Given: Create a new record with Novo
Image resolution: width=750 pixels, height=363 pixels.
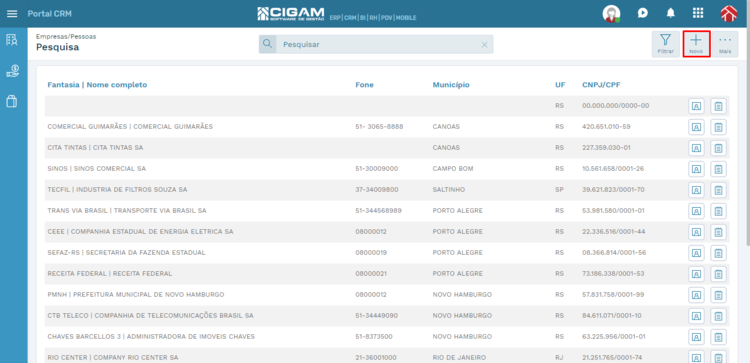Looking at the screenshot, I should tap(696, 44).
